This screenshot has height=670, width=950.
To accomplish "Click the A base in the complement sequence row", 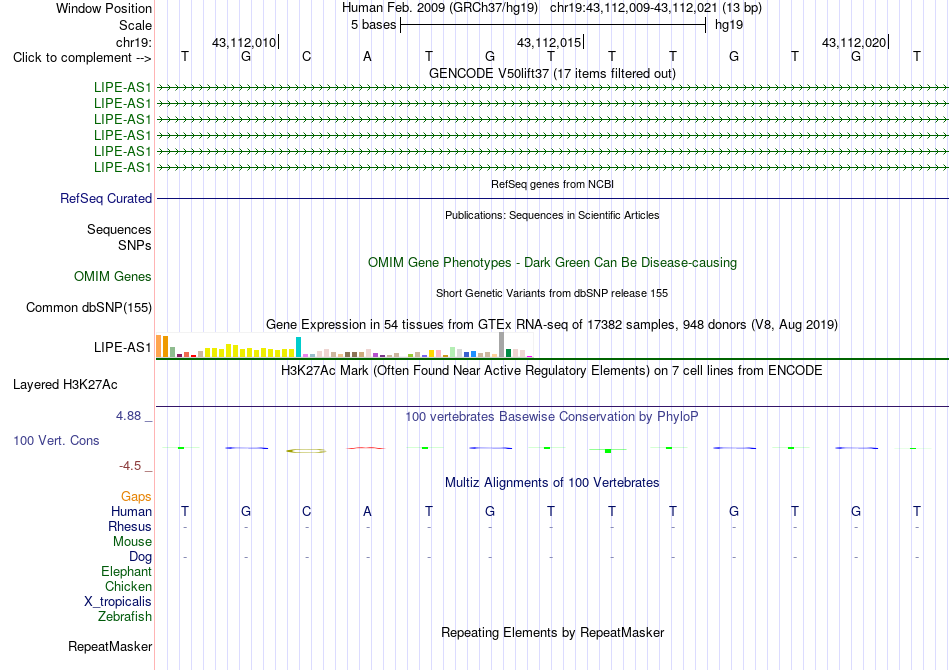I will (367, 56).
